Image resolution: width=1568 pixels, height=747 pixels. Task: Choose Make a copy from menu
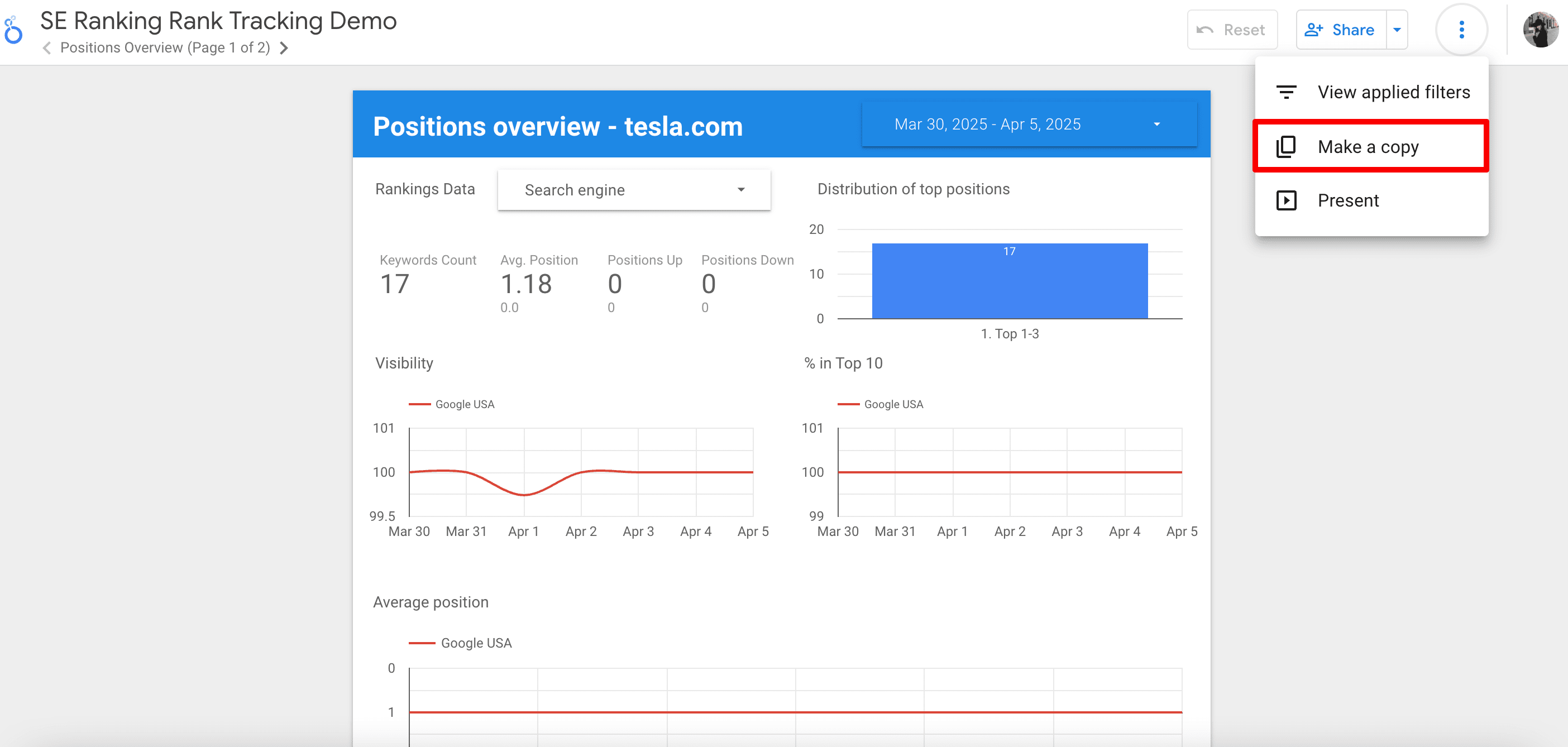[1371, 147]
